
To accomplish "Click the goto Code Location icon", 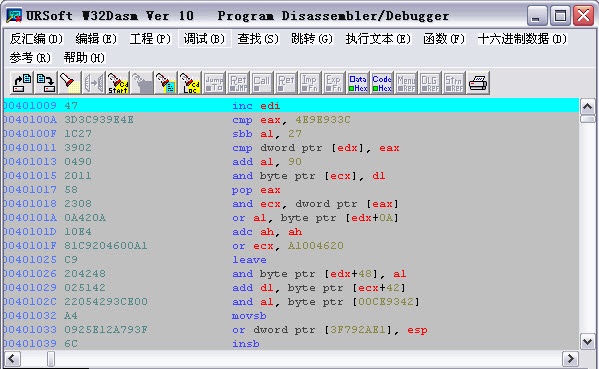I will click(x=190, y=83).
